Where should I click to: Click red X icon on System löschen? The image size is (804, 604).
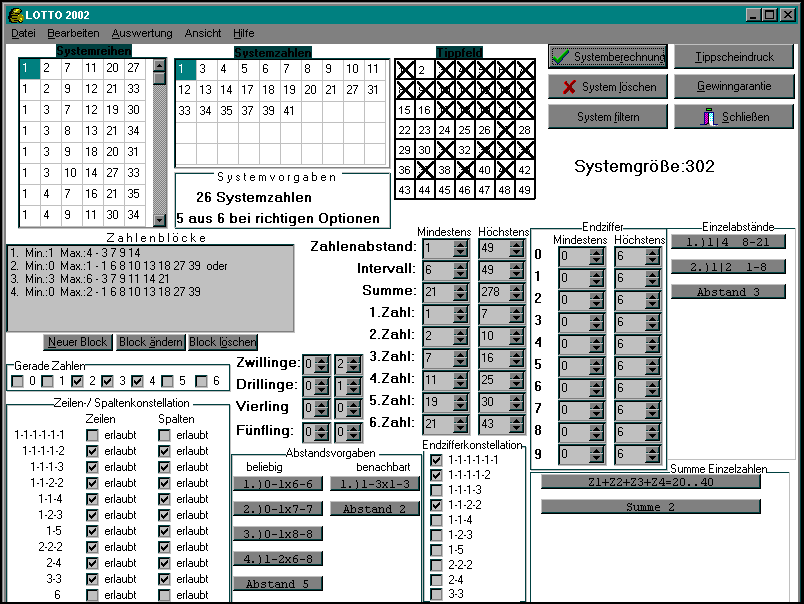(569, 87)
